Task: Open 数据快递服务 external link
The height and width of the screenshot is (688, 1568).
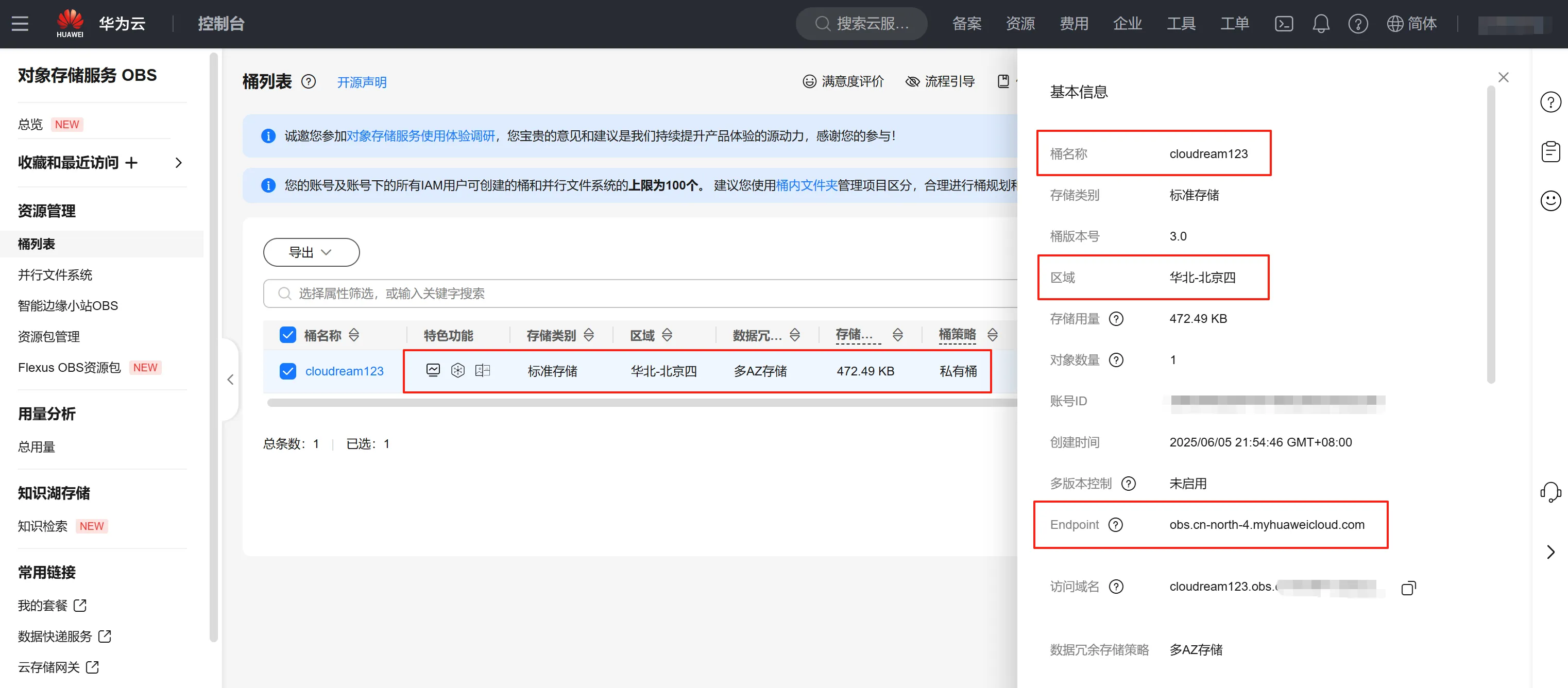Action: pyautogui.click(x=64, y=637)
